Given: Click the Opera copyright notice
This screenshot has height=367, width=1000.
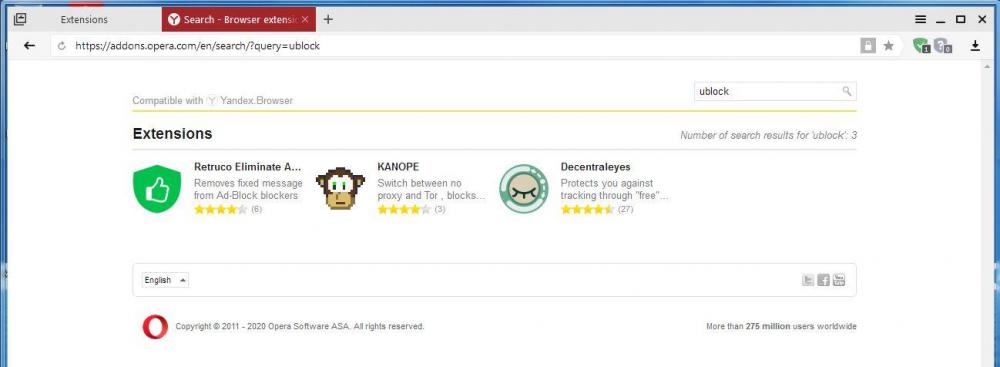Looking at the screenshot, I should tap(300, 326).
